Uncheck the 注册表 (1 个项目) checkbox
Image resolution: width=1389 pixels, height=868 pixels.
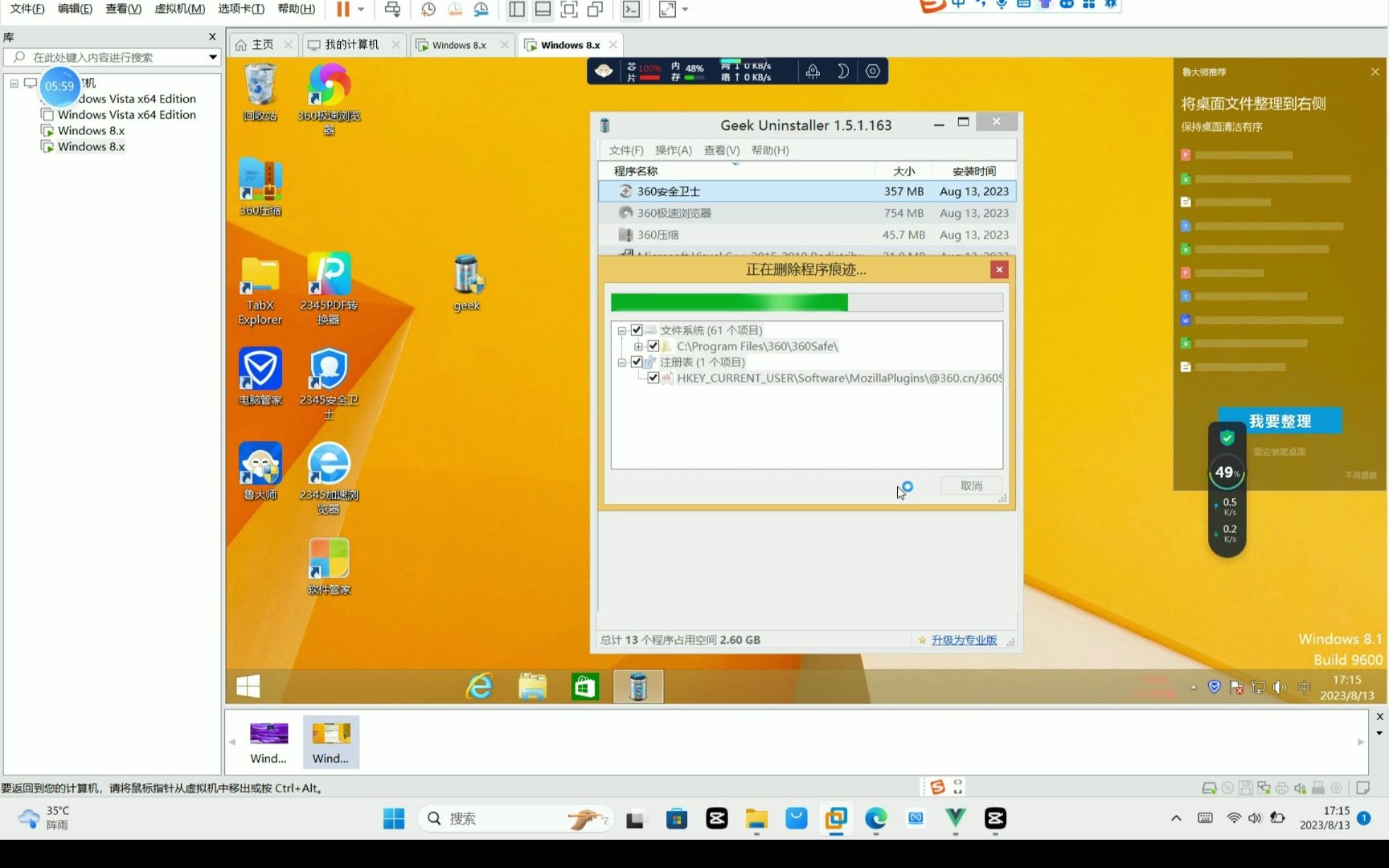(637, 362)
